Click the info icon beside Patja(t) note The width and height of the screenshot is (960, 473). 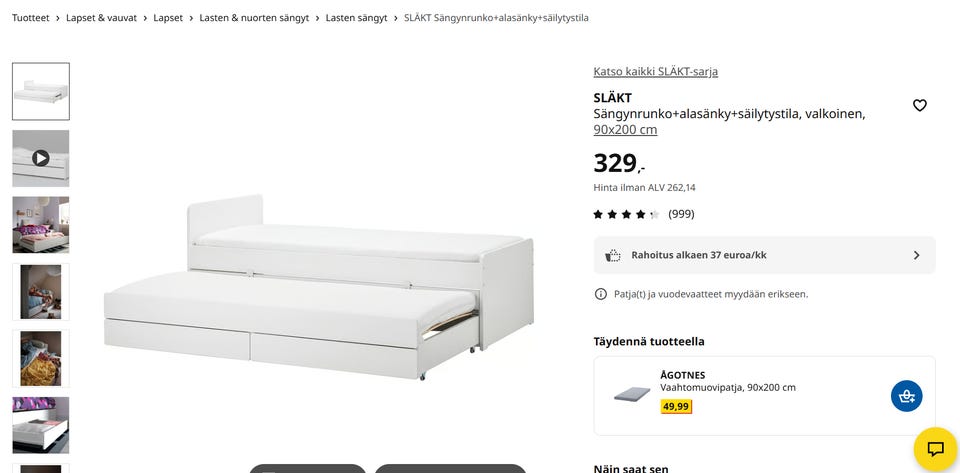coord(601,294)
